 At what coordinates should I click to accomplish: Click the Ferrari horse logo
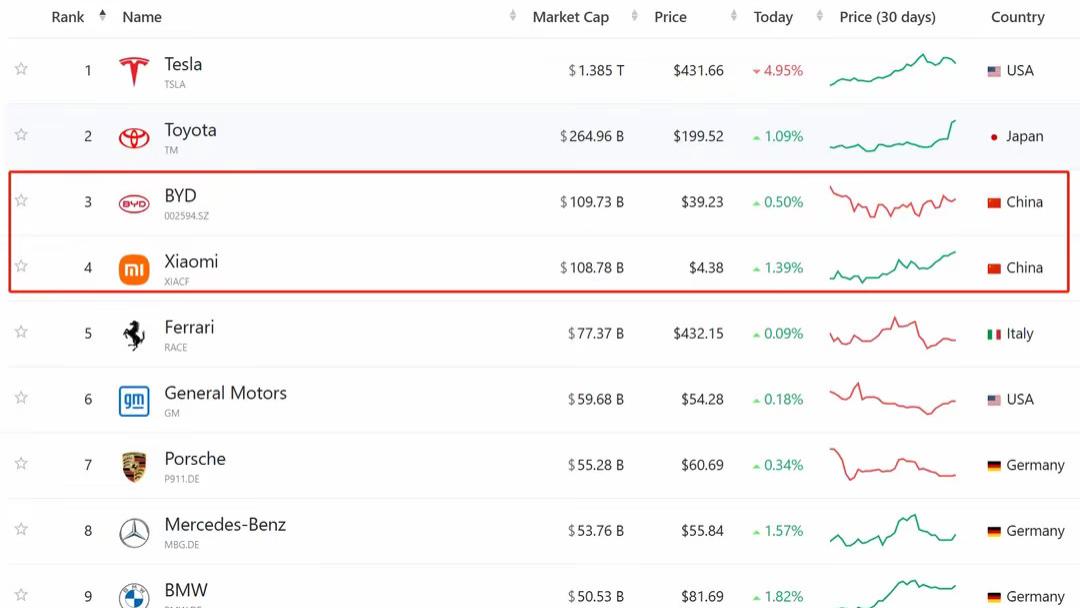point(134,335)
